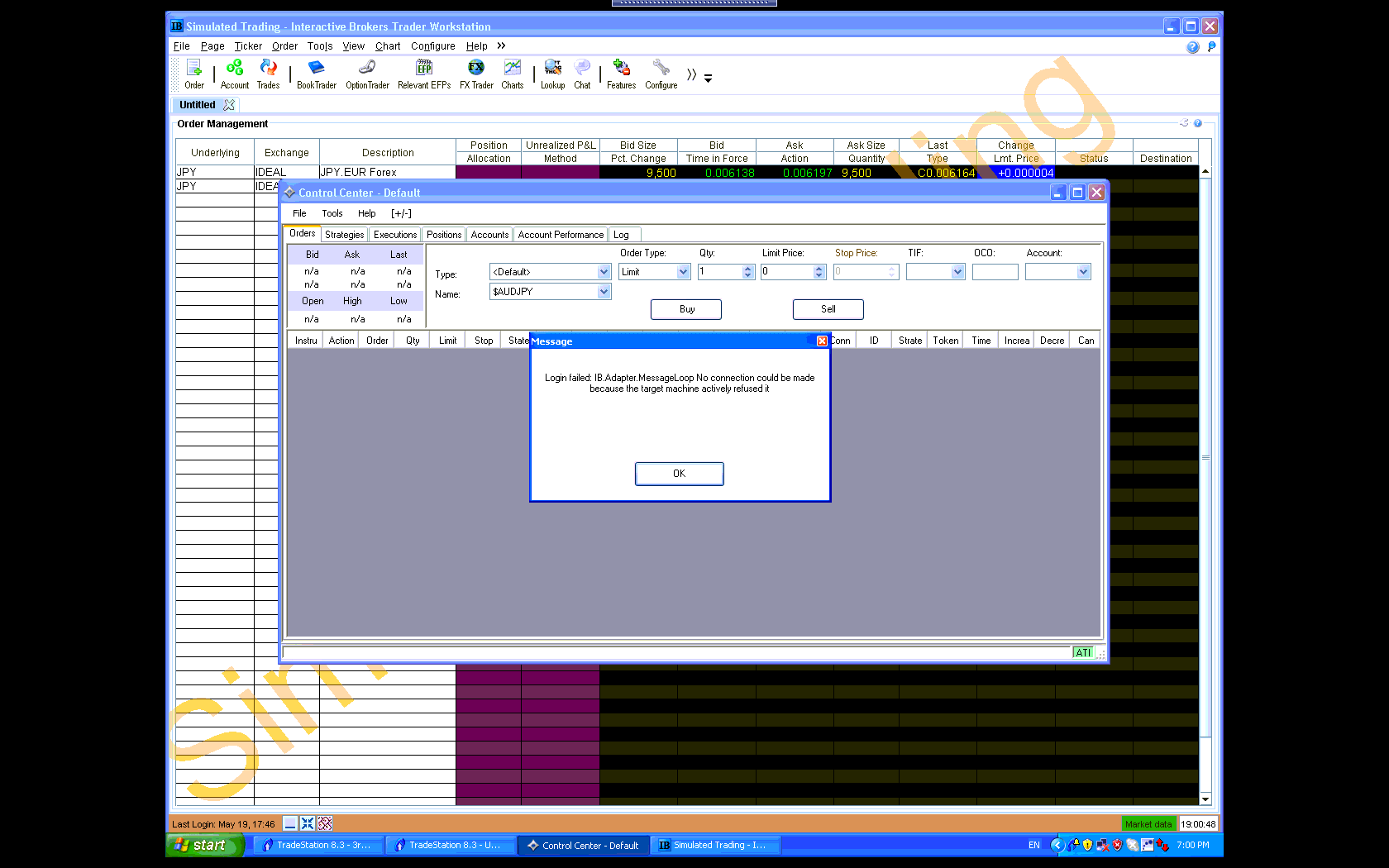Launch BookTrader from the toolbar
This screenshot has width=1389, height=868.
point(317,74)
